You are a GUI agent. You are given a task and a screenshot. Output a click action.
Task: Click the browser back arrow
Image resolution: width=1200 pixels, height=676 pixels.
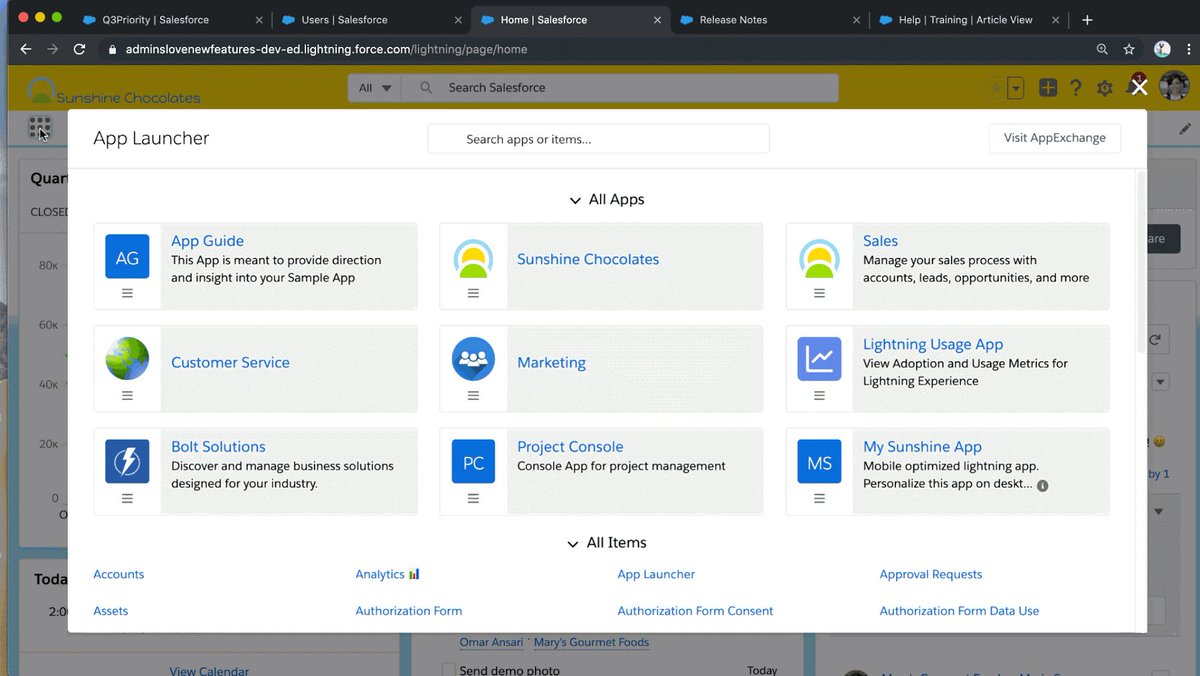tap(26, 49)
